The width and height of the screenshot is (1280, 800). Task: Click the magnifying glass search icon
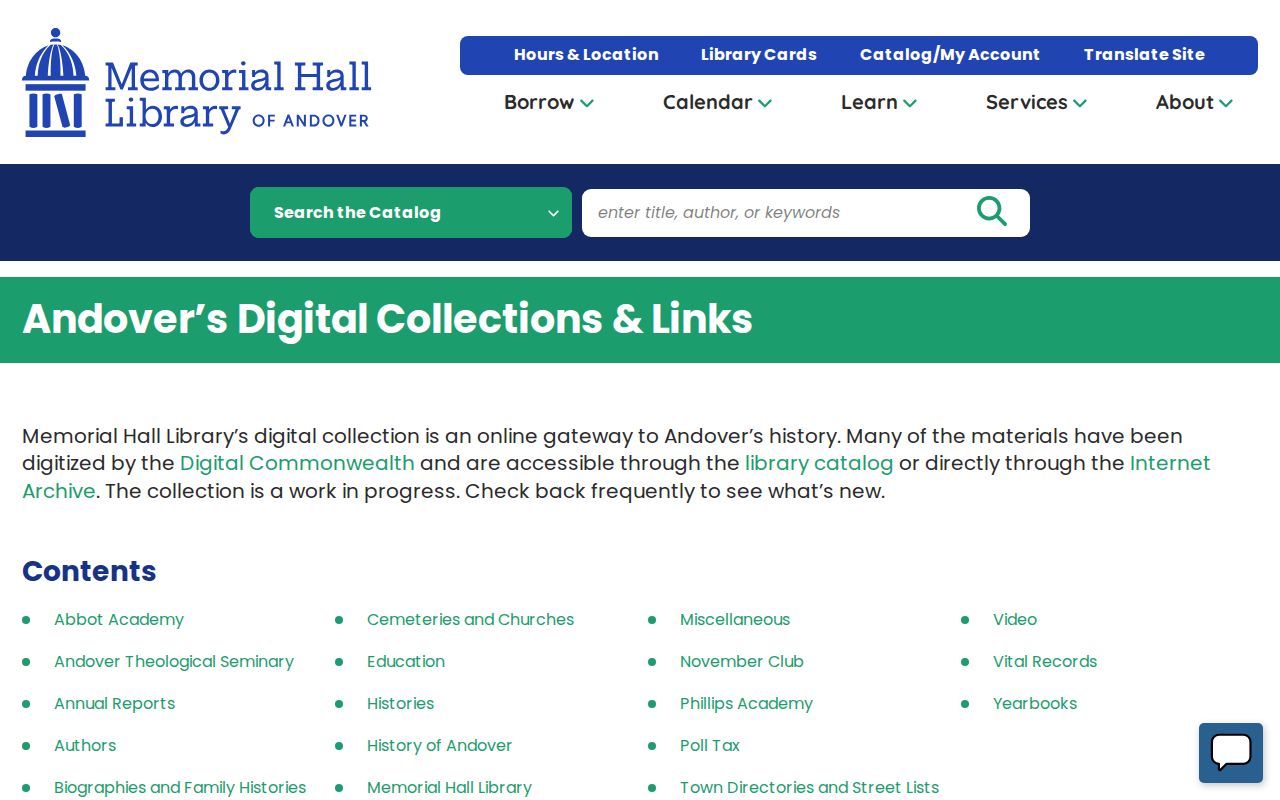tap(991, 212)
